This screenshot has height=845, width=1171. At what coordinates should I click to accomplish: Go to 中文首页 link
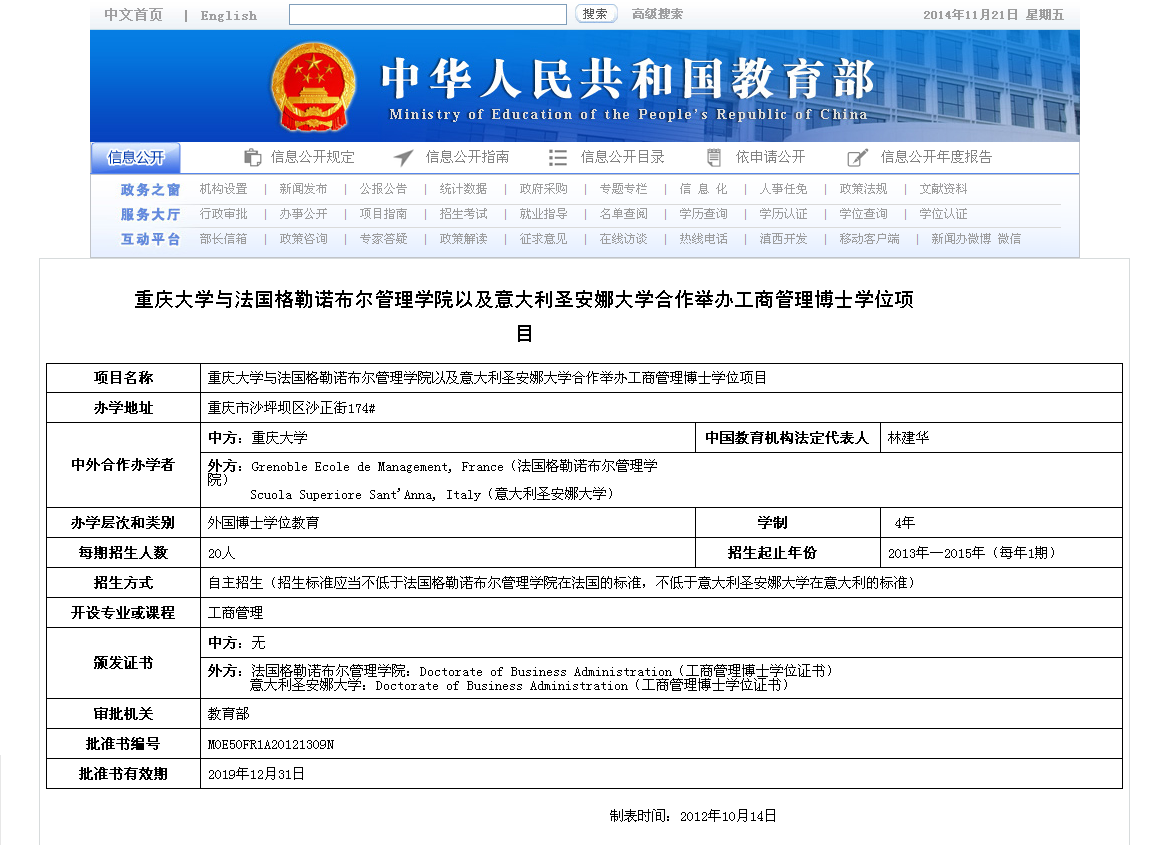pos(134,15)
